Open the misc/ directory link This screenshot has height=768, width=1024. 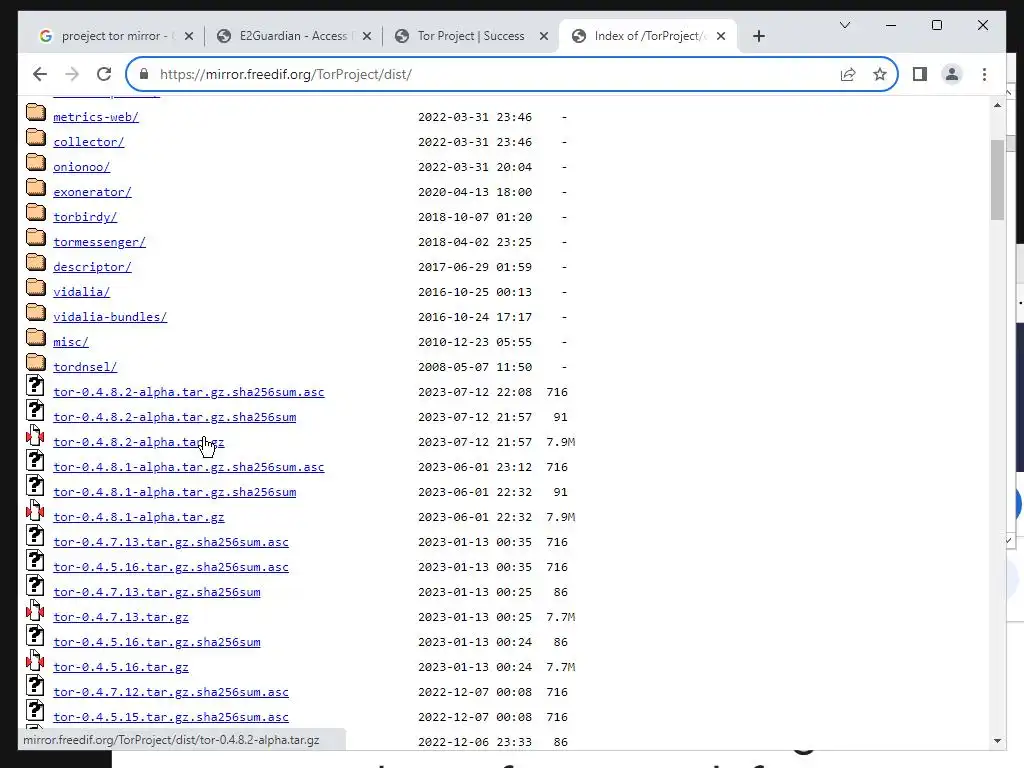[71, 342]
